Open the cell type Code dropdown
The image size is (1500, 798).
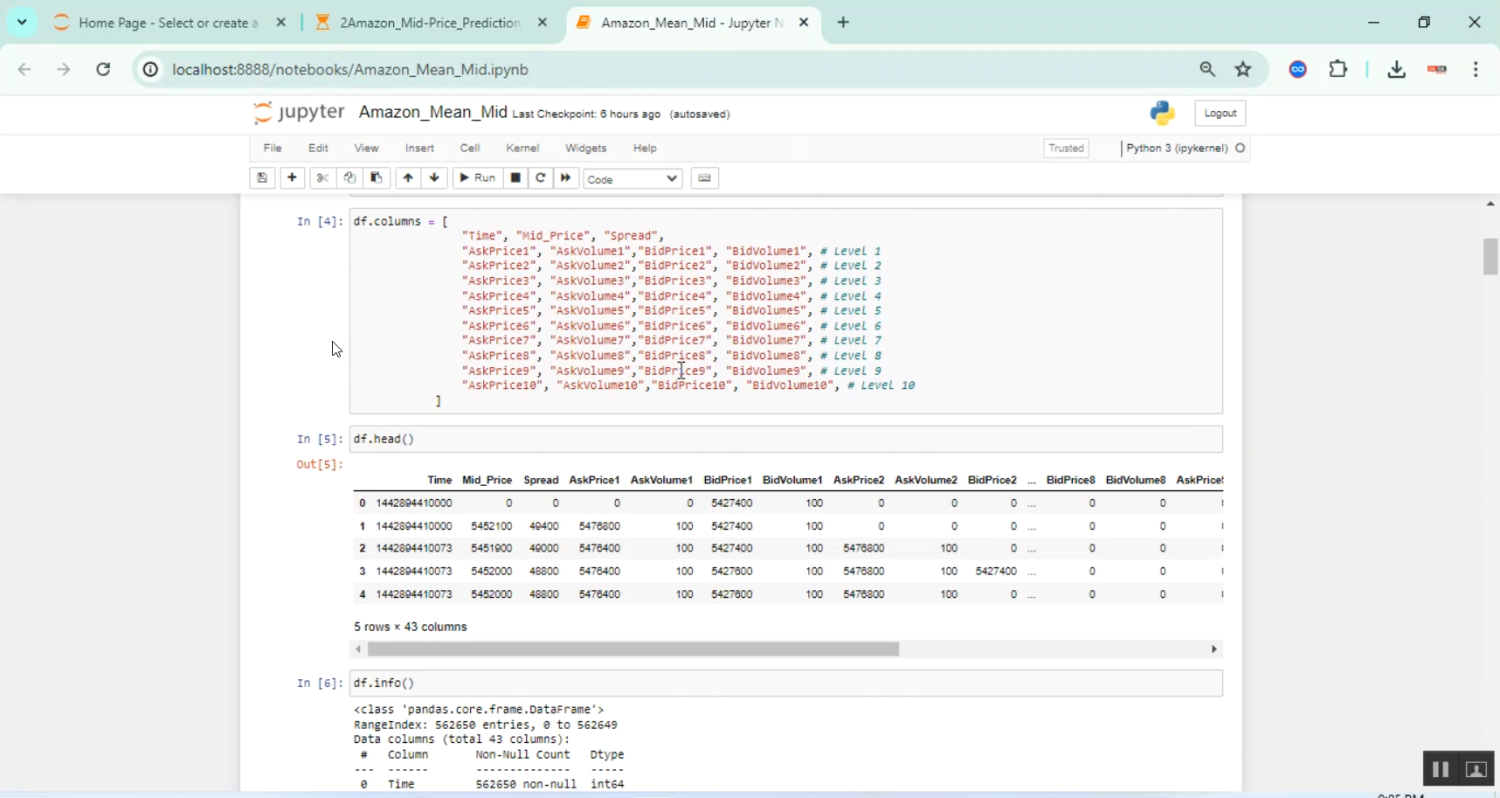(x=632, y=179)
